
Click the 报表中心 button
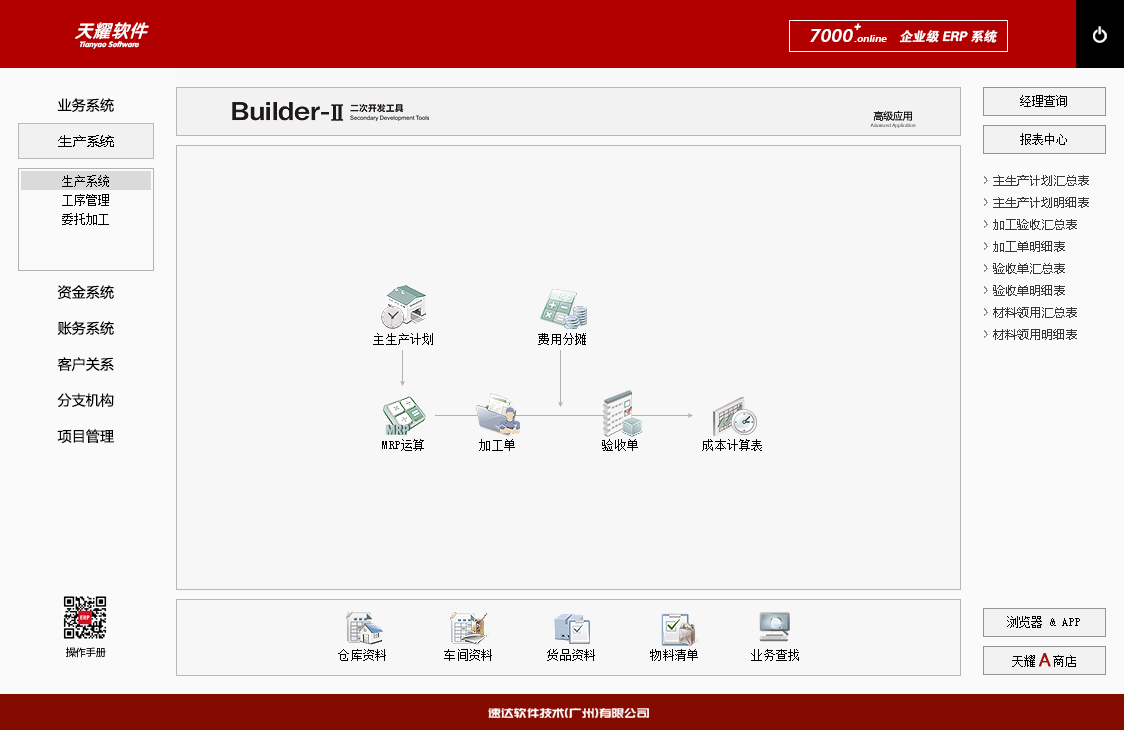1044,140
